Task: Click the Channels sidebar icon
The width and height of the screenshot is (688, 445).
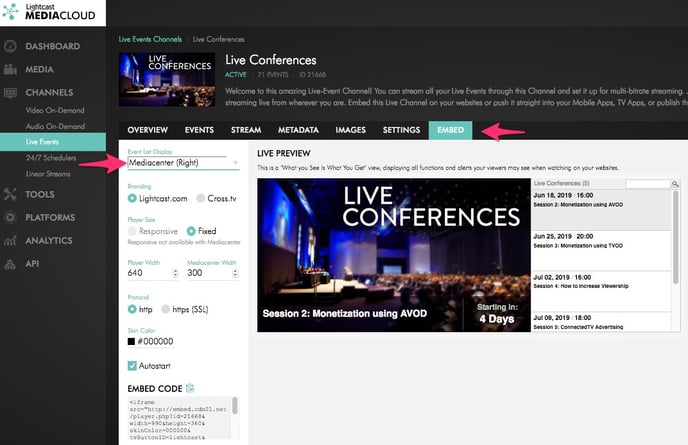Action: point(10,92)
